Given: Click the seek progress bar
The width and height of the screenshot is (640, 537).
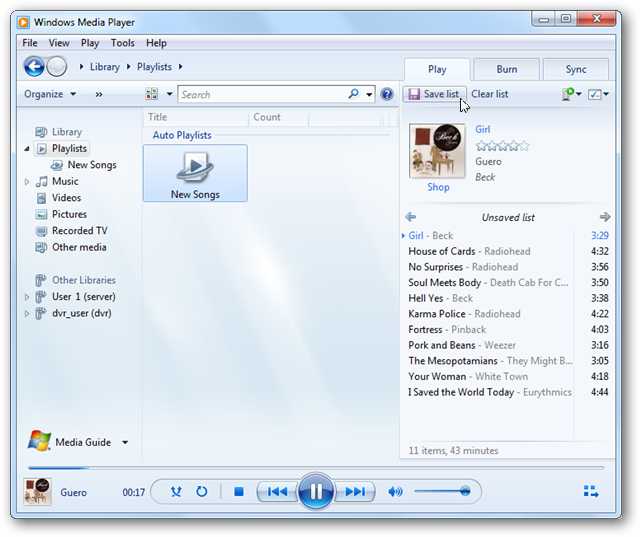Looking at the screenshot, I should (x=316, y=468).
